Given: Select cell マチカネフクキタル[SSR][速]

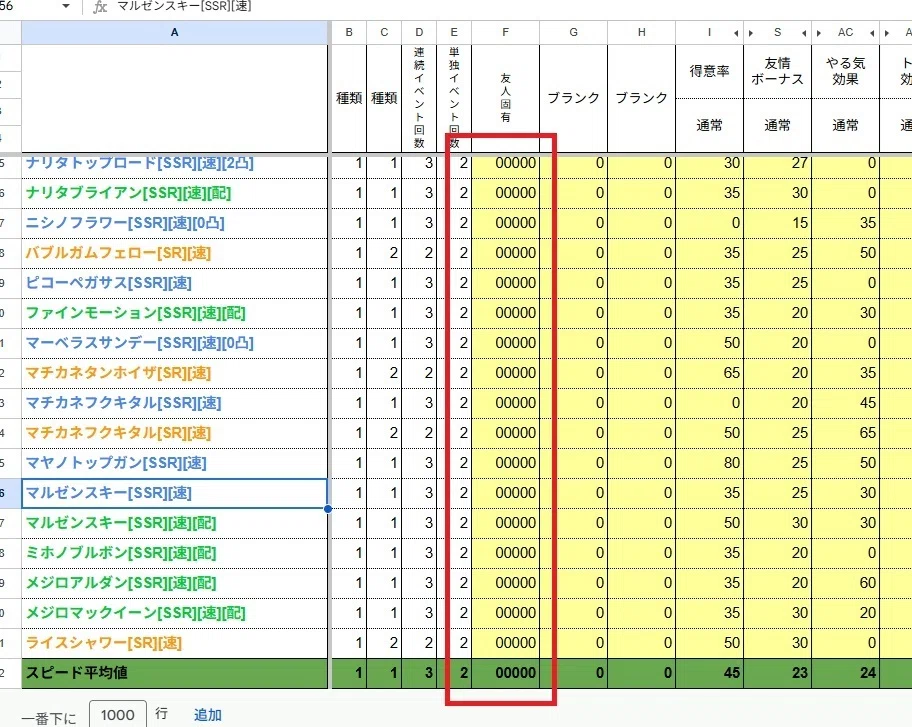Looking at the screenshot, I should [174, 403].
